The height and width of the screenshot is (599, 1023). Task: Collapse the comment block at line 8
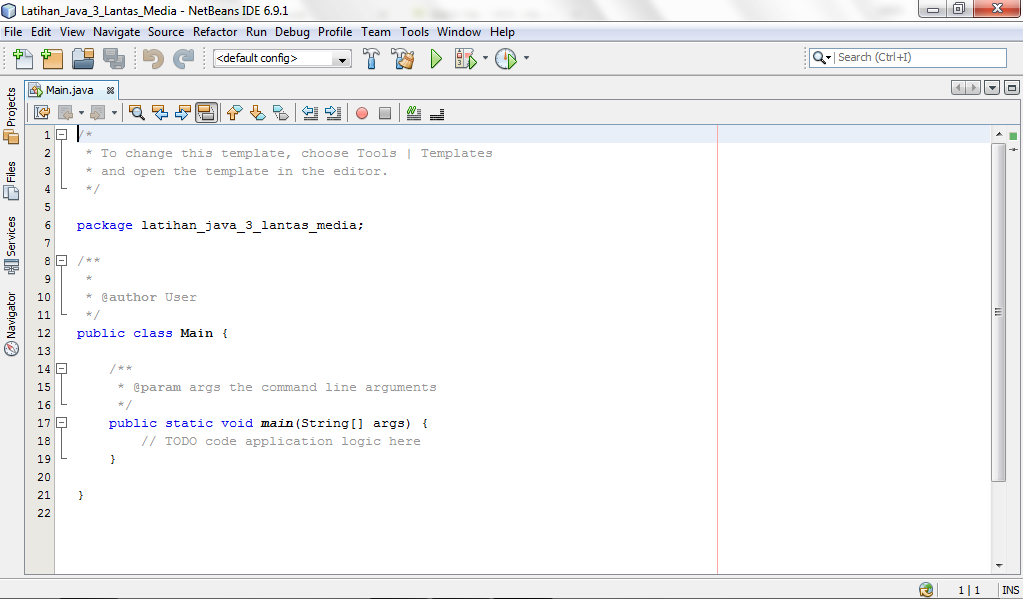pos(62,260)
